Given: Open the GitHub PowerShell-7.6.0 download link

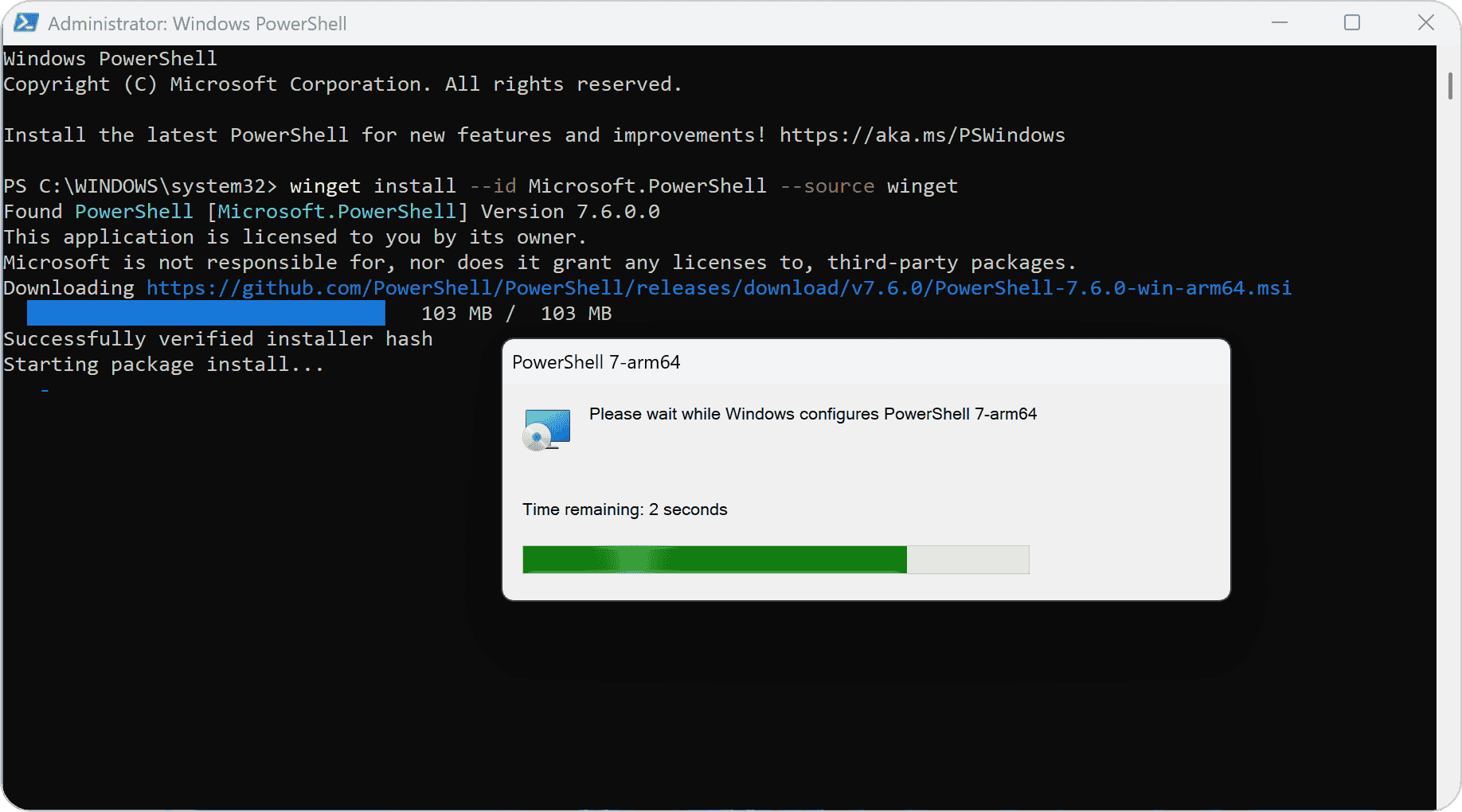Looking at the screenshot, I should (717, 287).
